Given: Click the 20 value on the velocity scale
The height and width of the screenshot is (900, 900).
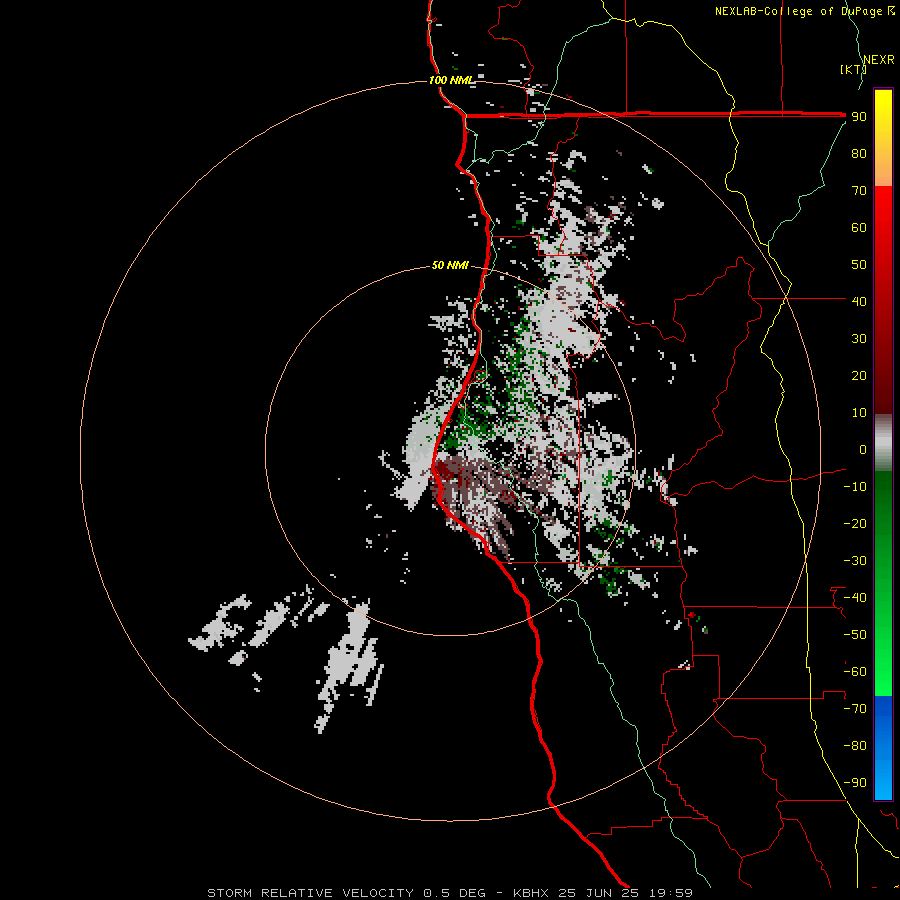Looking at the screenshot, I should [x=859, y=376].
